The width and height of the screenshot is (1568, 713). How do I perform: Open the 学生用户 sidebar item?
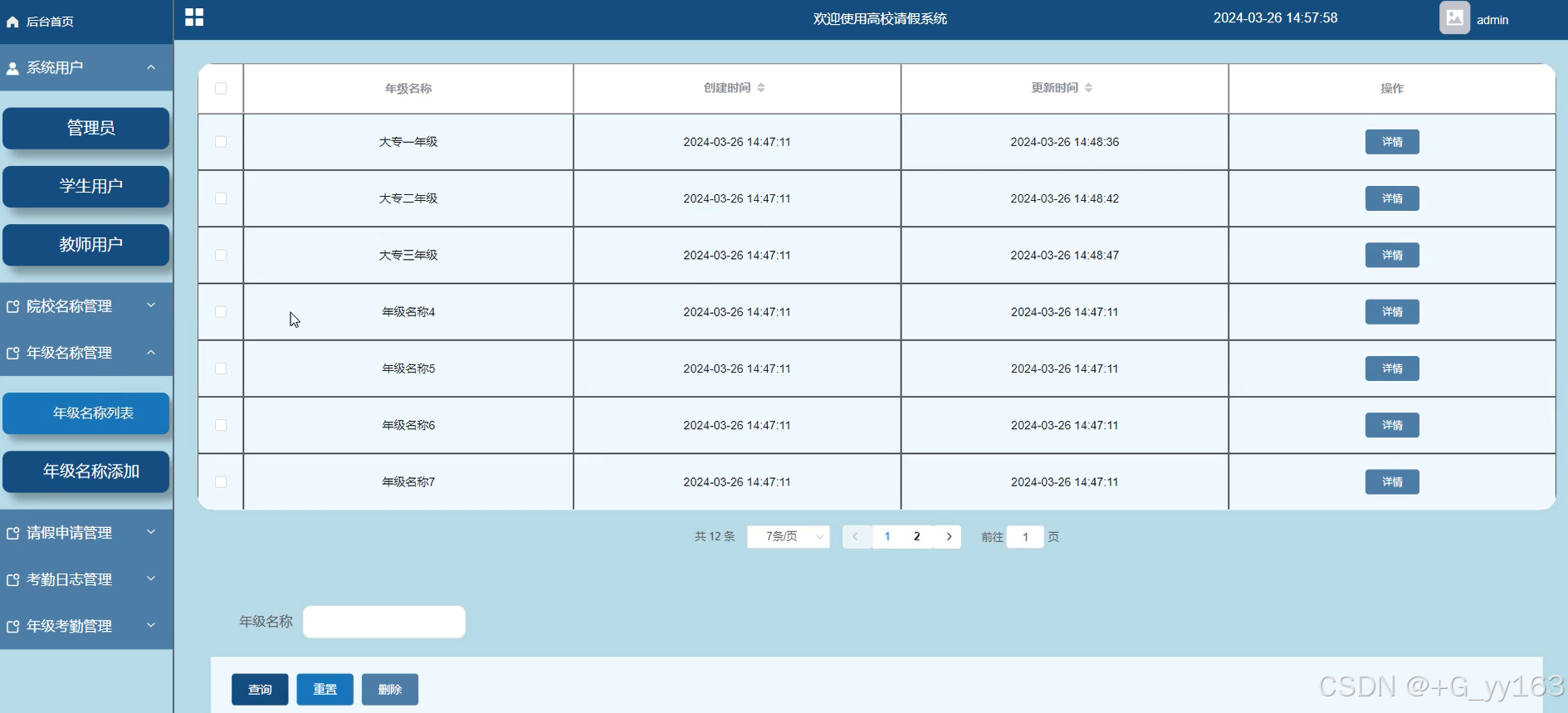click(86, 186)
